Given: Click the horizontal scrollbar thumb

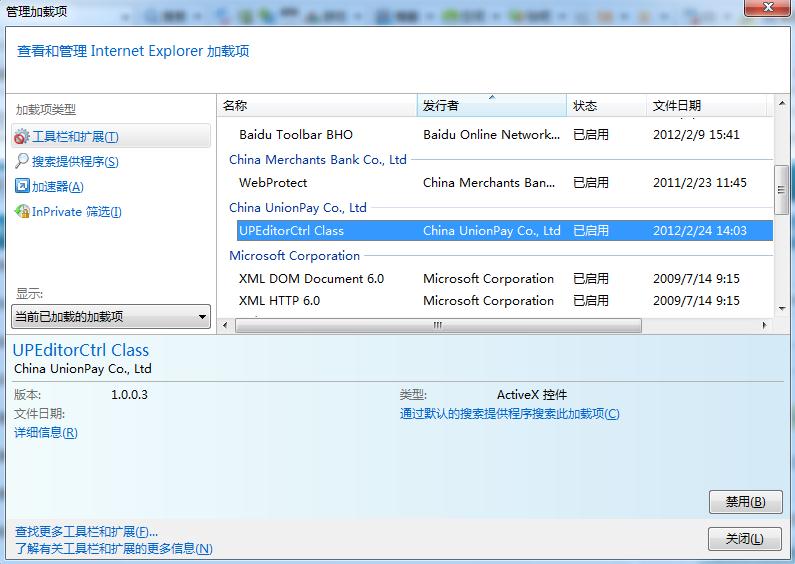Looking at the screenshot, I should (439, 325).
